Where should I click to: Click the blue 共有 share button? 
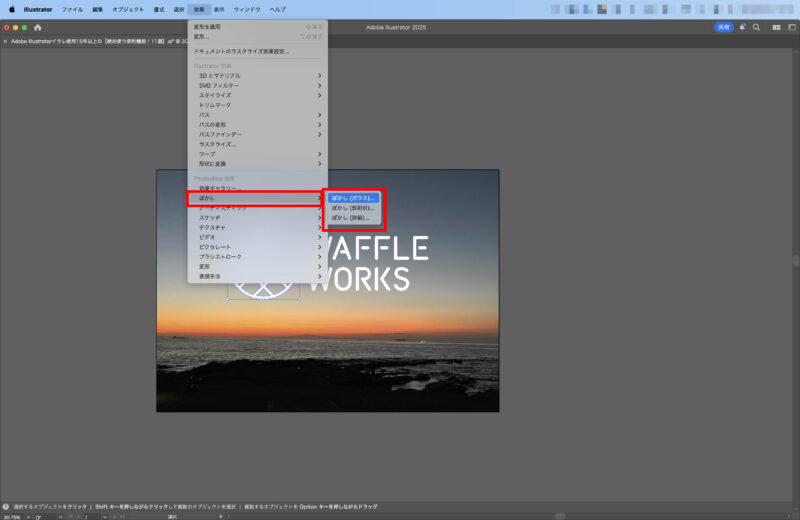[x=723, y=27]
